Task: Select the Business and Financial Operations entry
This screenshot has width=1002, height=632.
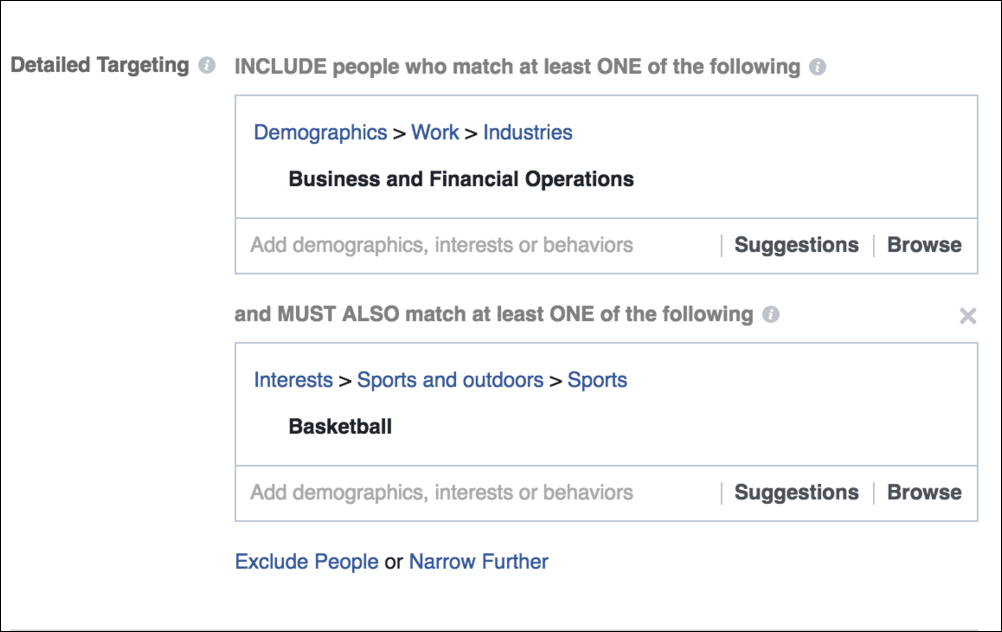Action: click(x=461, y=180)
